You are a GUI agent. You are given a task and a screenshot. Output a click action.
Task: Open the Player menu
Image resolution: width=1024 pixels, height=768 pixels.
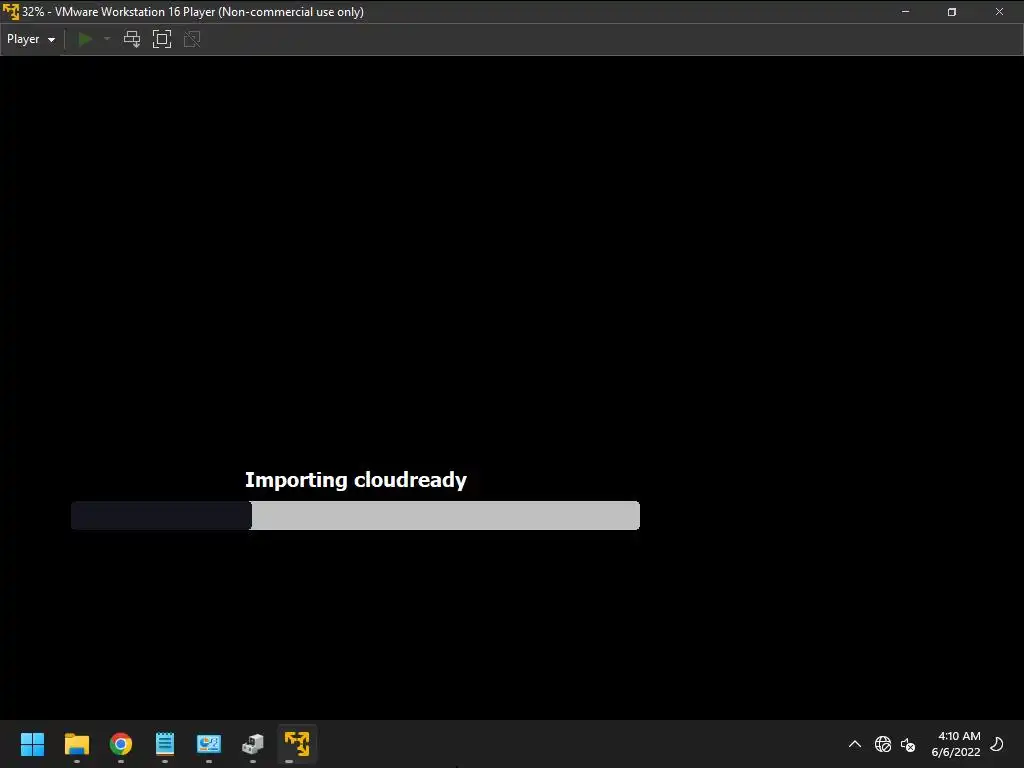click(31, 39)
